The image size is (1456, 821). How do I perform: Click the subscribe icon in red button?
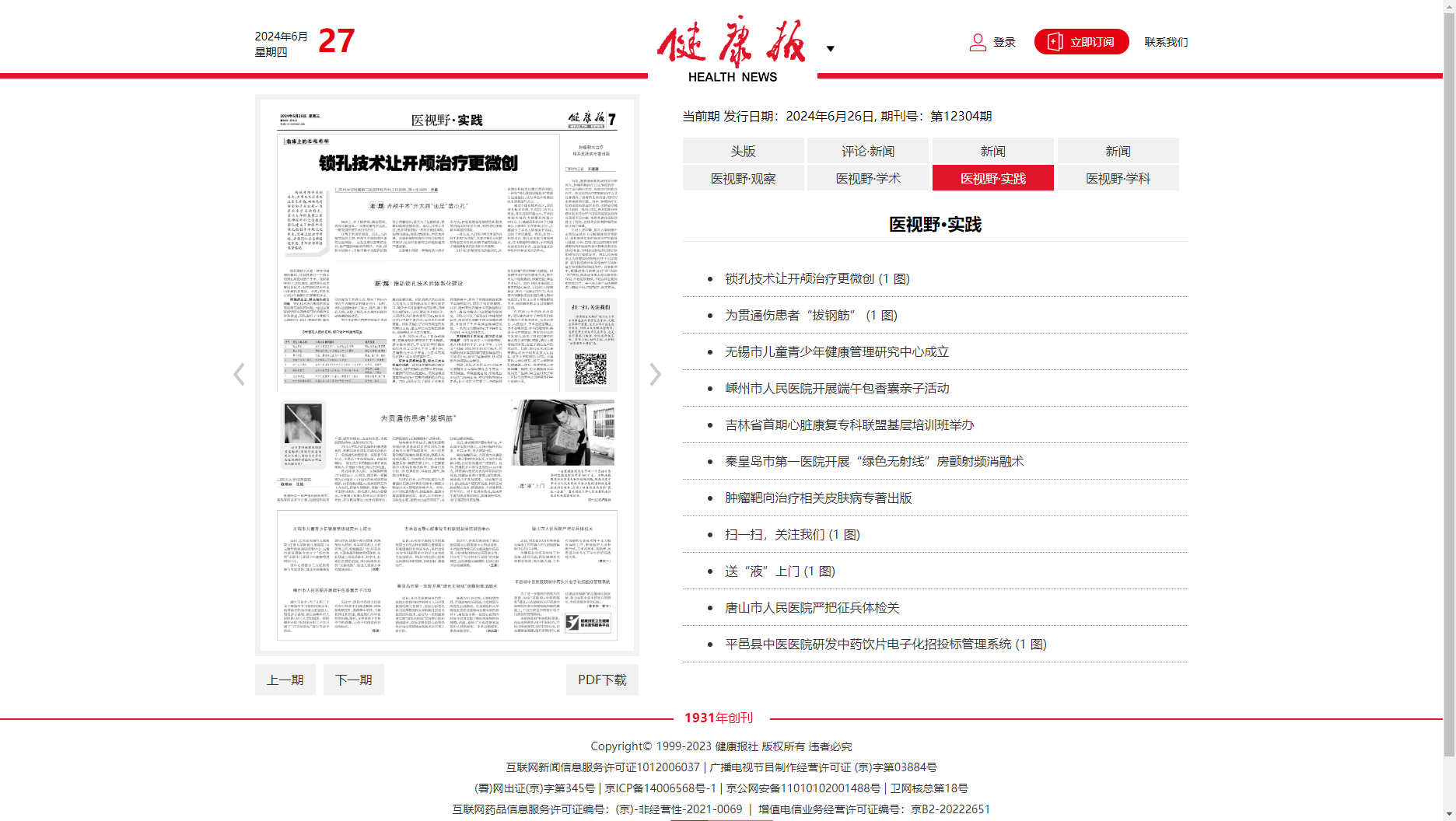click(x=1055, y=42)
